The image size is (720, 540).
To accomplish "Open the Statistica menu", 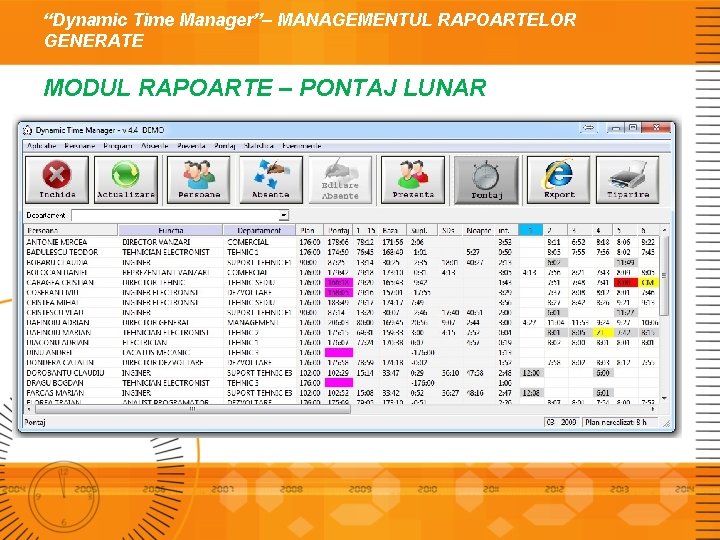I will [259, 146].
